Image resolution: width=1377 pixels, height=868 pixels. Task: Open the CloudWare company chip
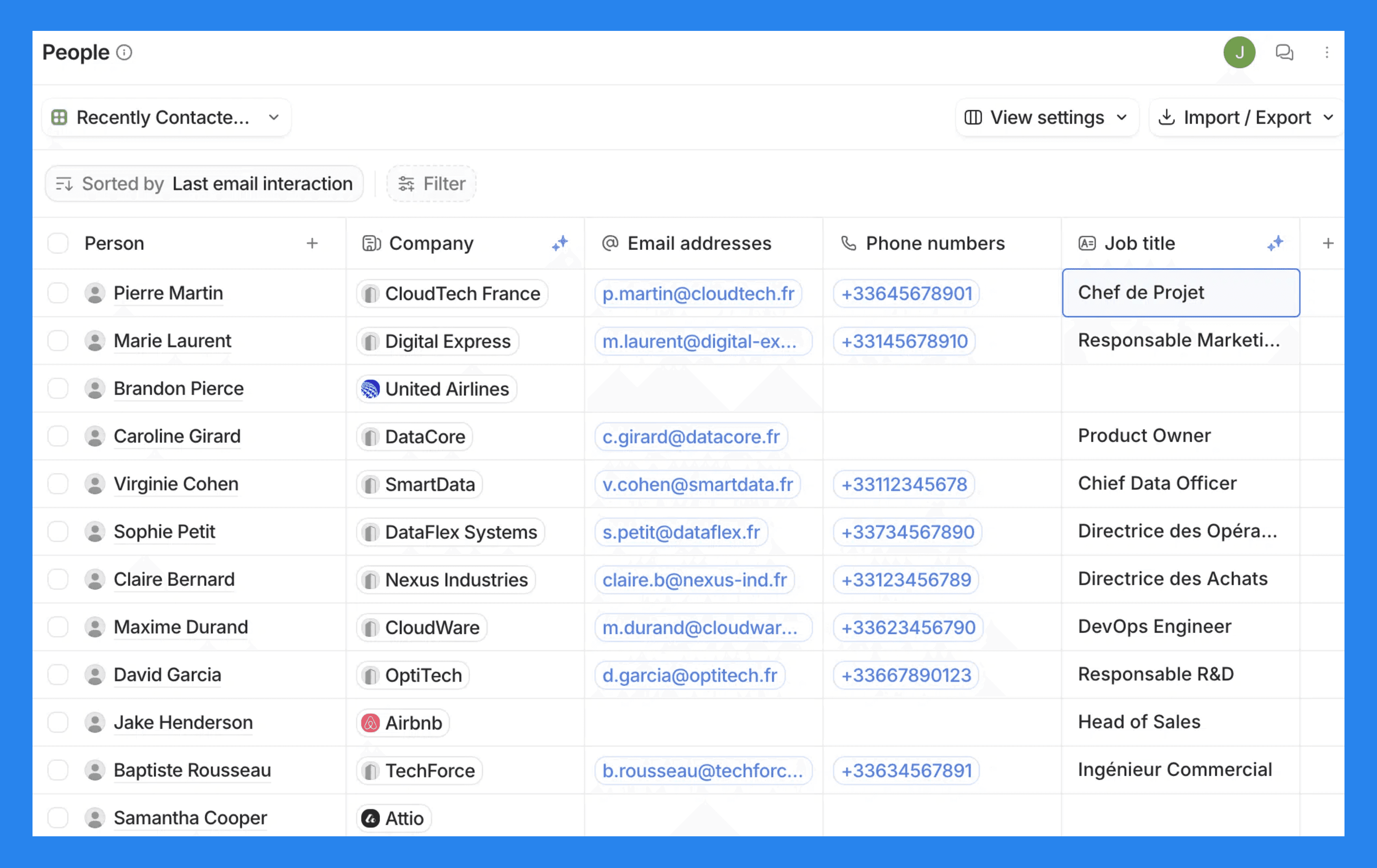(421, 628)
